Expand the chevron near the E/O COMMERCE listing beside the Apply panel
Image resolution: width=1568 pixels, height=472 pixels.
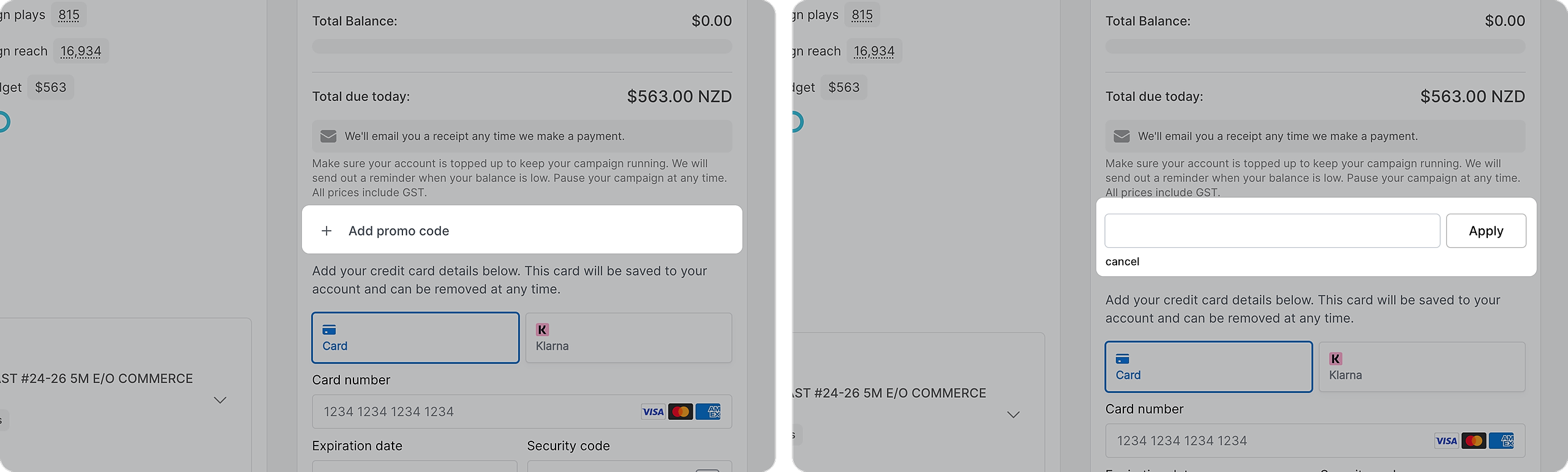tap(1014, 415)
